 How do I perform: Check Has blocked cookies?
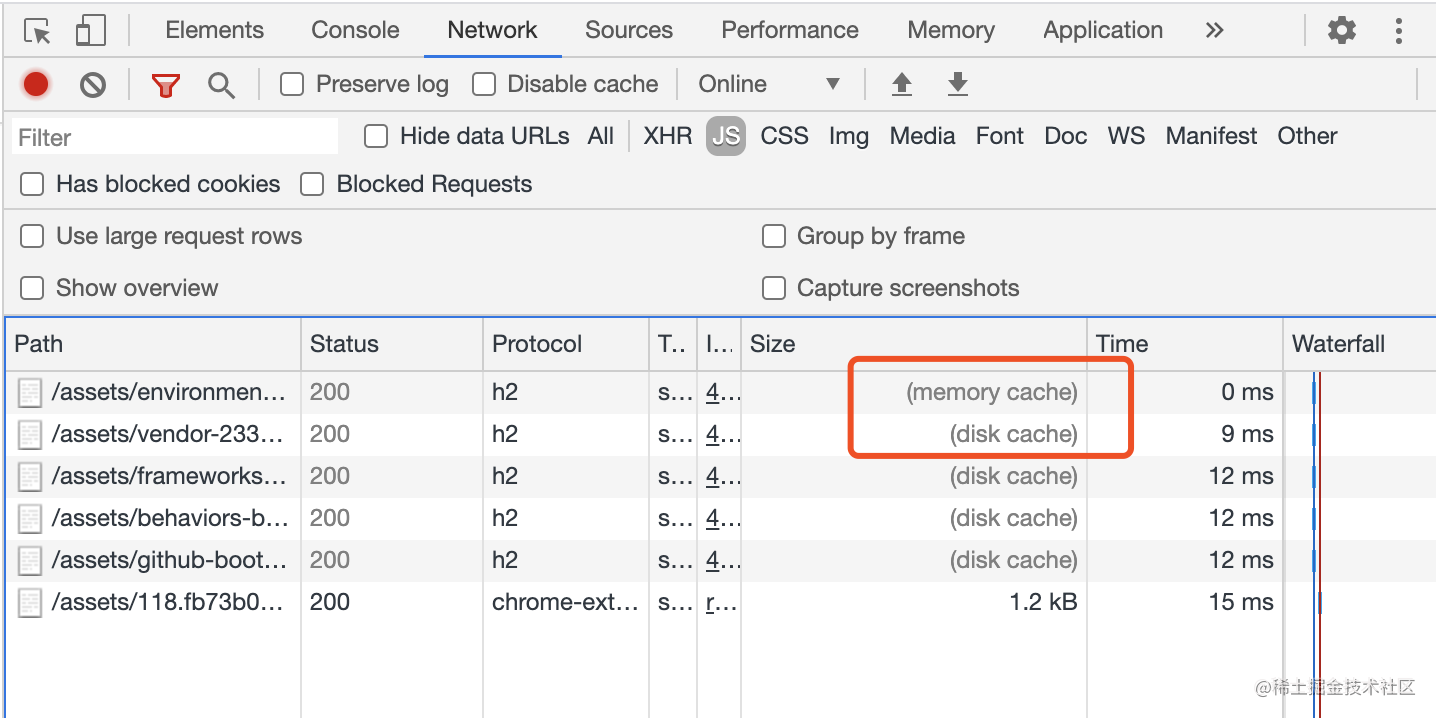(32, 184)
